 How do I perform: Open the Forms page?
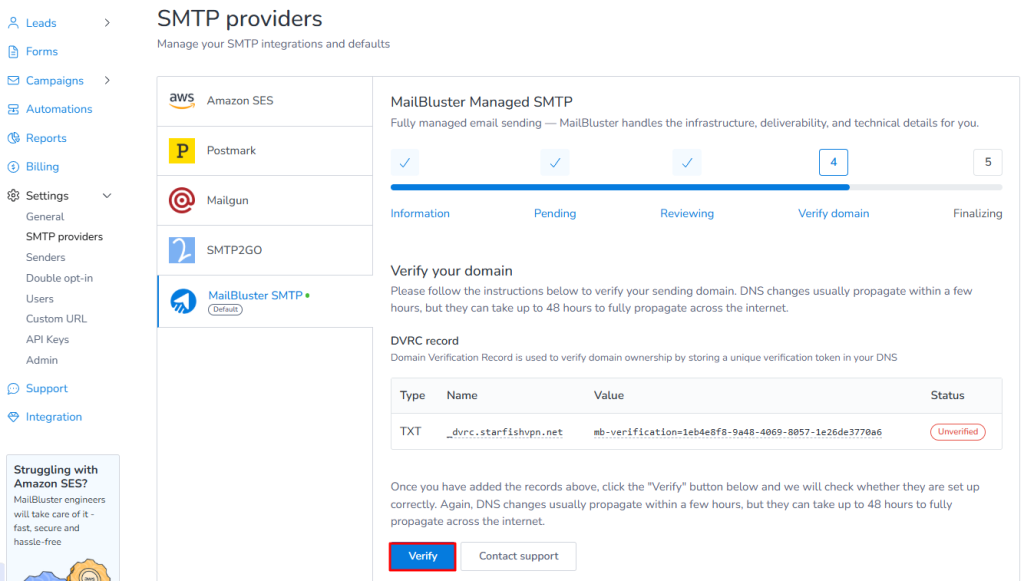click(42, 52)
